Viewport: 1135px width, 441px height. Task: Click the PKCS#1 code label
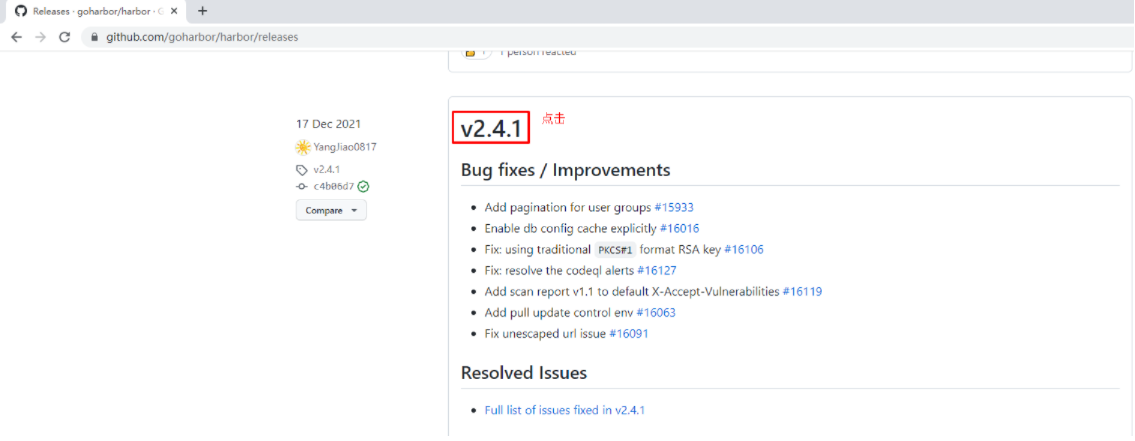pos(615,250)
